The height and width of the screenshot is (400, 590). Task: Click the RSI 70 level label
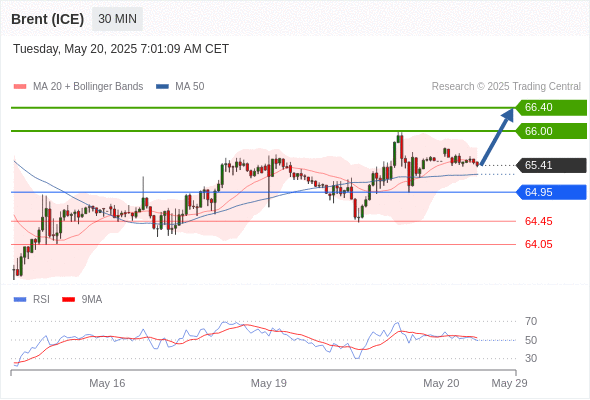[531, 321]
